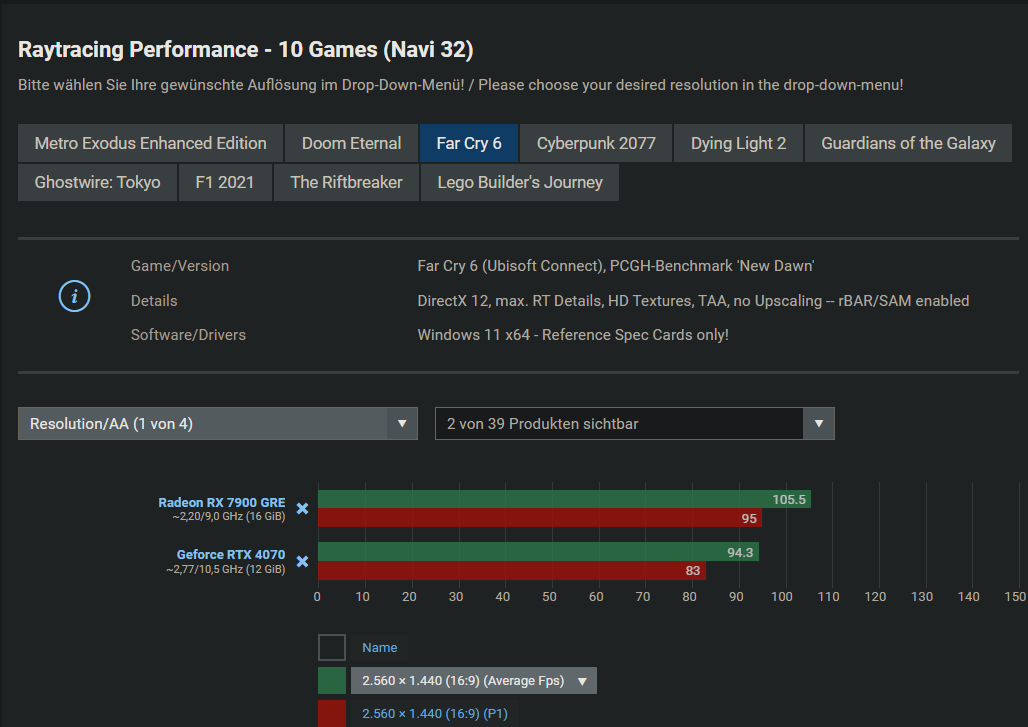Click the axis label '100'
Image resolution: width=1028 pixels, height=727 pixels.
point(781,597)
